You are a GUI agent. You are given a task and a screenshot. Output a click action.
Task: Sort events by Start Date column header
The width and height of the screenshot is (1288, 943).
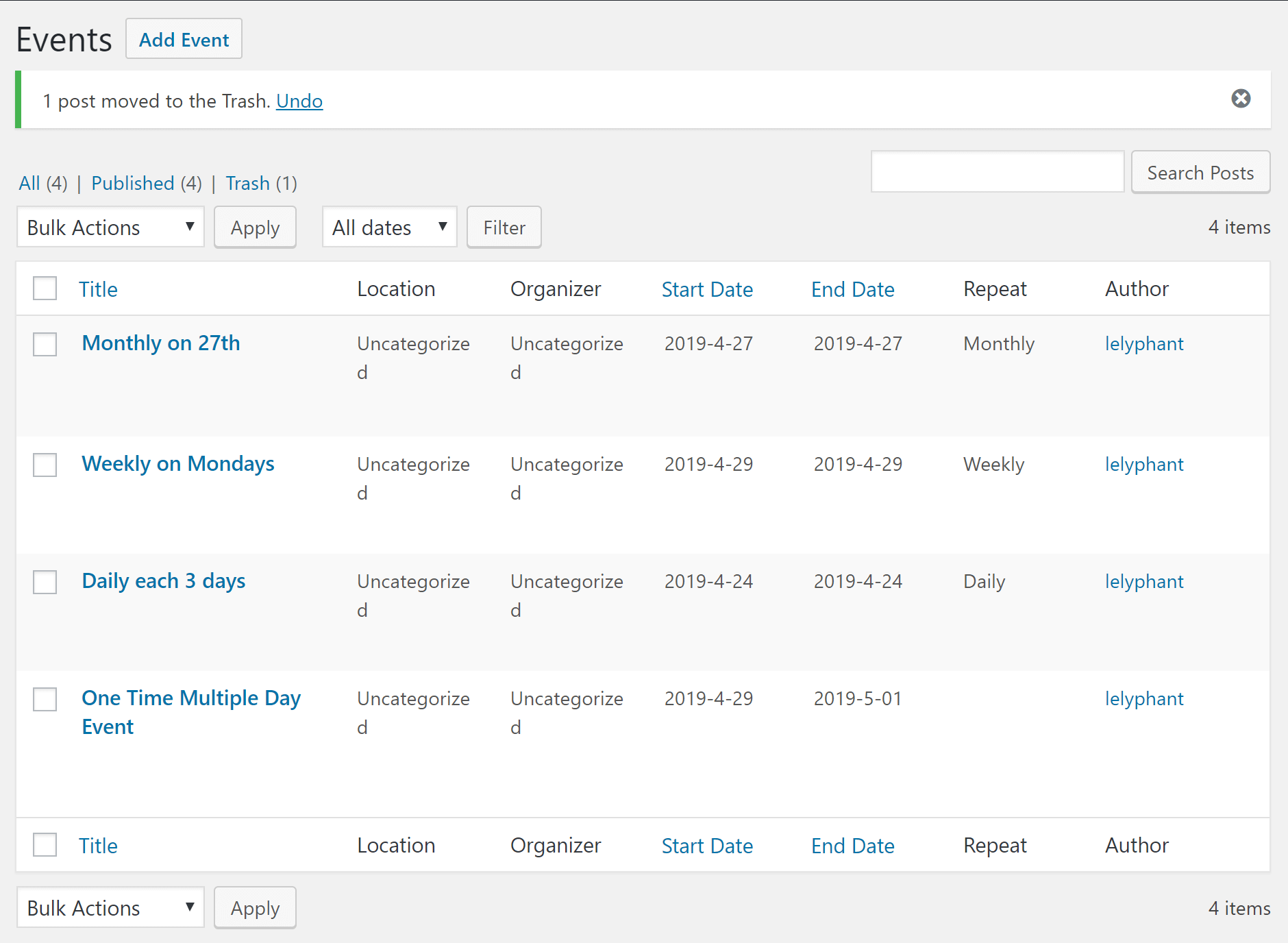[x=707, y=289]
